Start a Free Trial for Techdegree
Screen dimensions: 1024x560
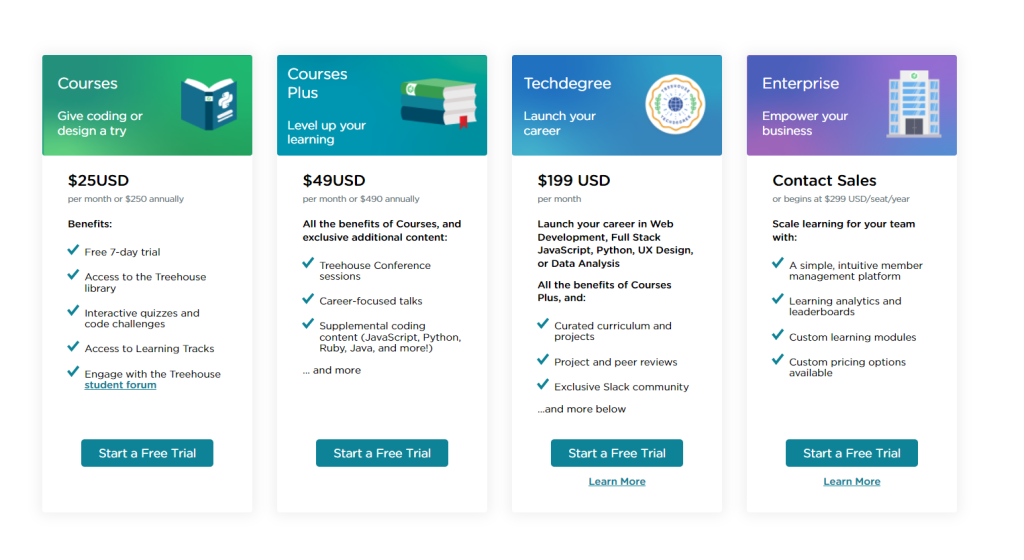617,453
